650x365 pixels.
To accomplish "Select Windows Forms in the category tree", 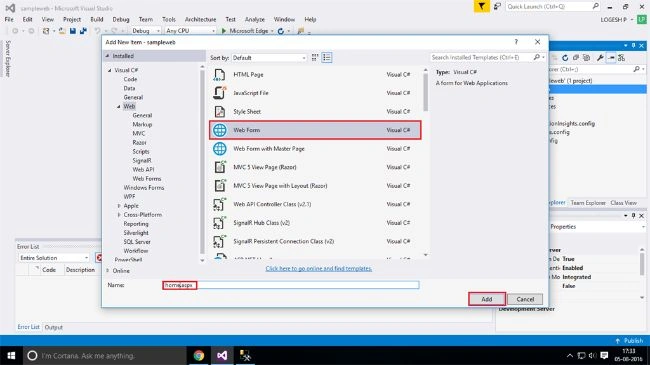I will click(x=144, y=188).
